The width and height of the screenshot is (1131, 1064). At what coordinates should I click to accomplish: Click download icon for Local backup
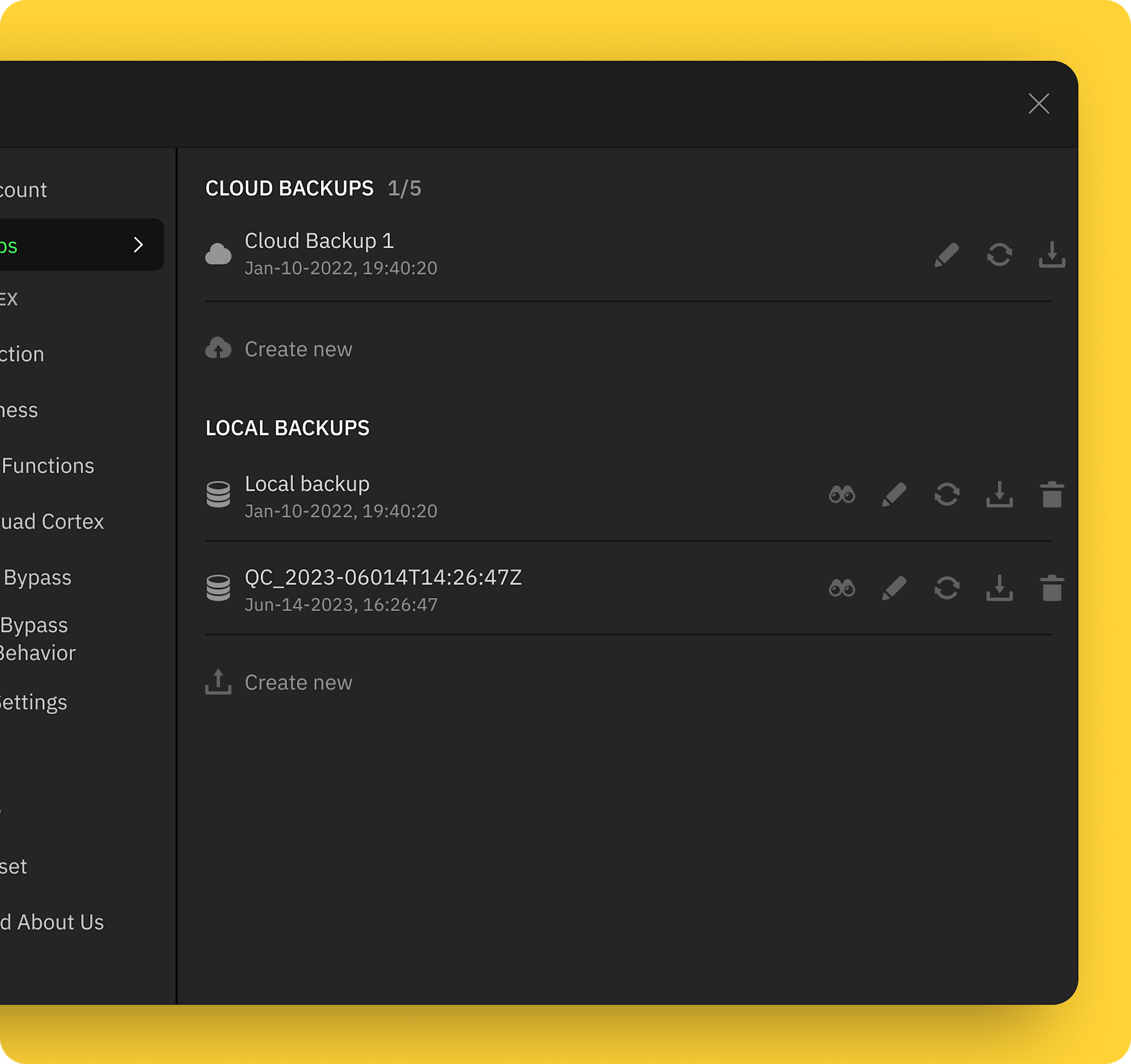pos(999,495)
